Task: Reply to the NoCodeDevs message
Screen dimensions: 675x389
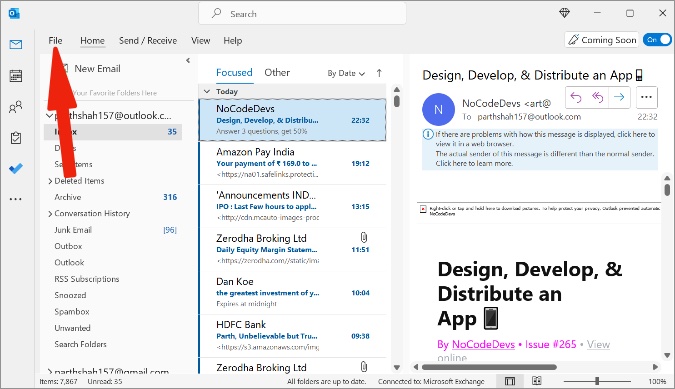Action: 576,97
